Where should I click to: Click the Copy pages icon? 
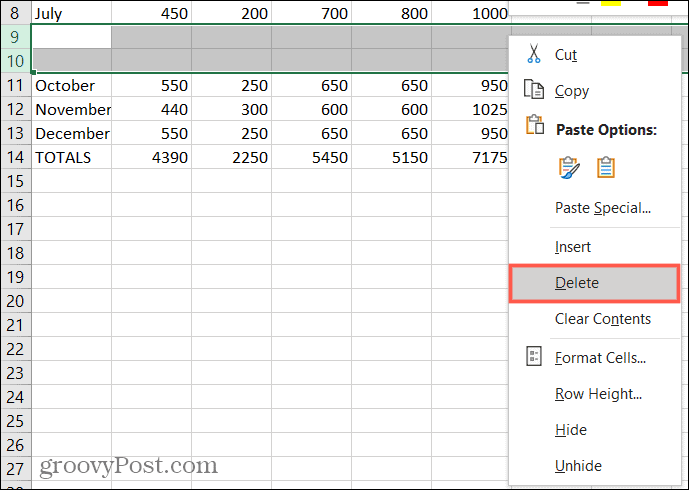[533, 89]
